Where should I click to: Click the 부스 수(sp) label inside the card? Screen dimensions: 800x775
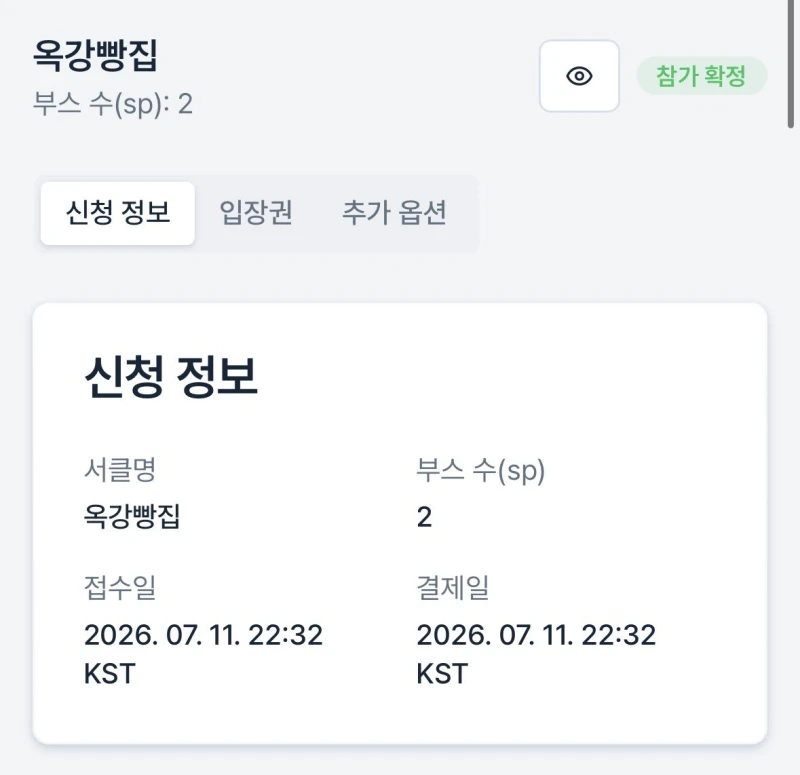coord(481,470)
